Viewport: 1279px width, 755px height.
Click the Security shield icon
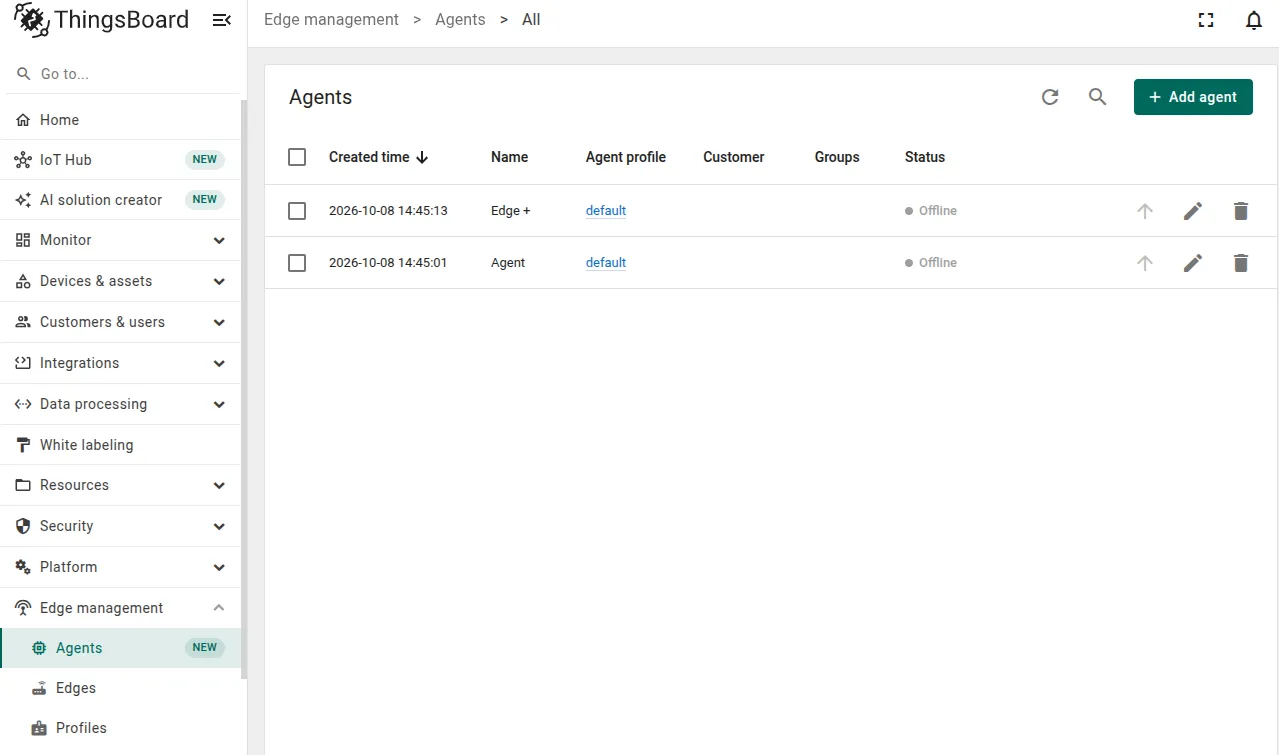[x=23, y=526]
